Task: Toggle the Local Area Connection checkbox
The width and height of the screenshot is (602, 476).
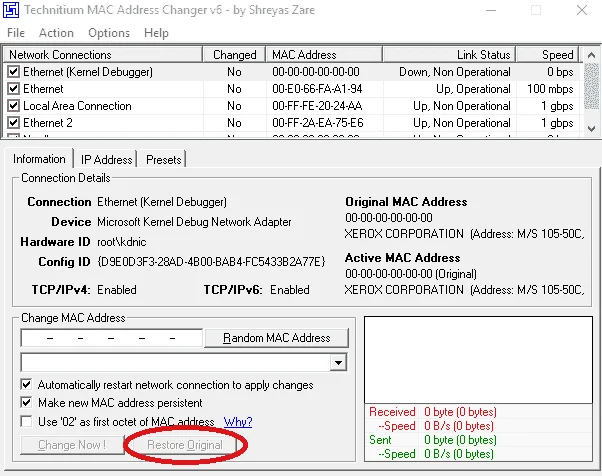Action: point(13,106)
